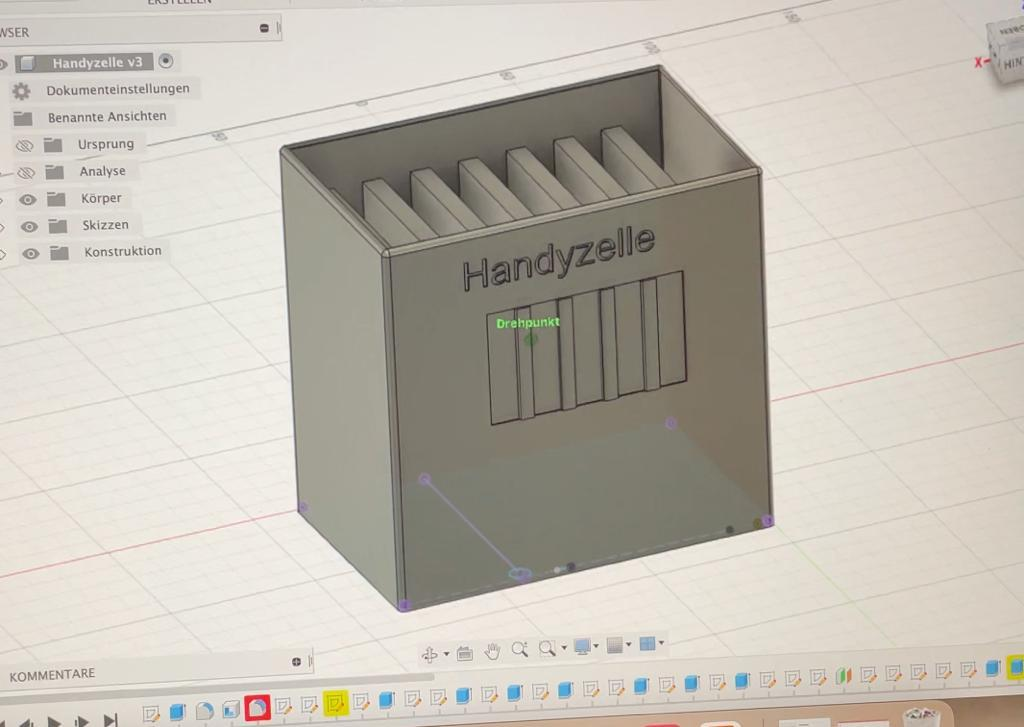Select the embossed Handyzelle text on the model
The width and height of the screenshot is (1024, 727).
(559, 259)
